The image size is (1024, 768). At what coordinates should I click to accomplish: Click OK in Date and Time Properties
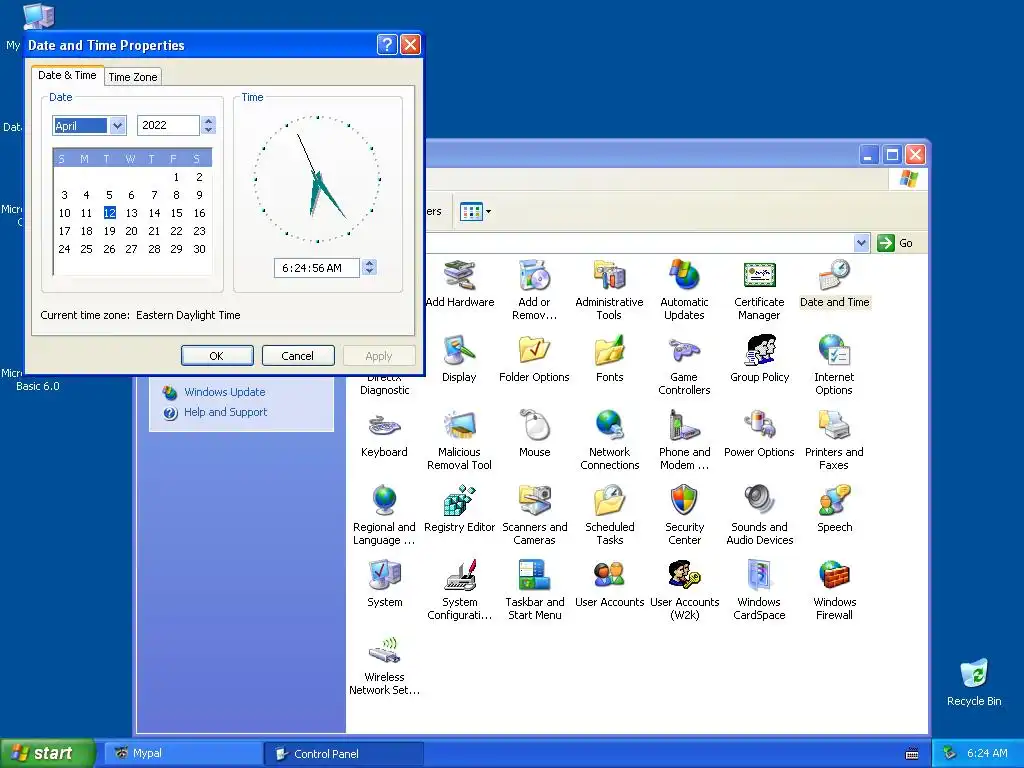[217, 356]
